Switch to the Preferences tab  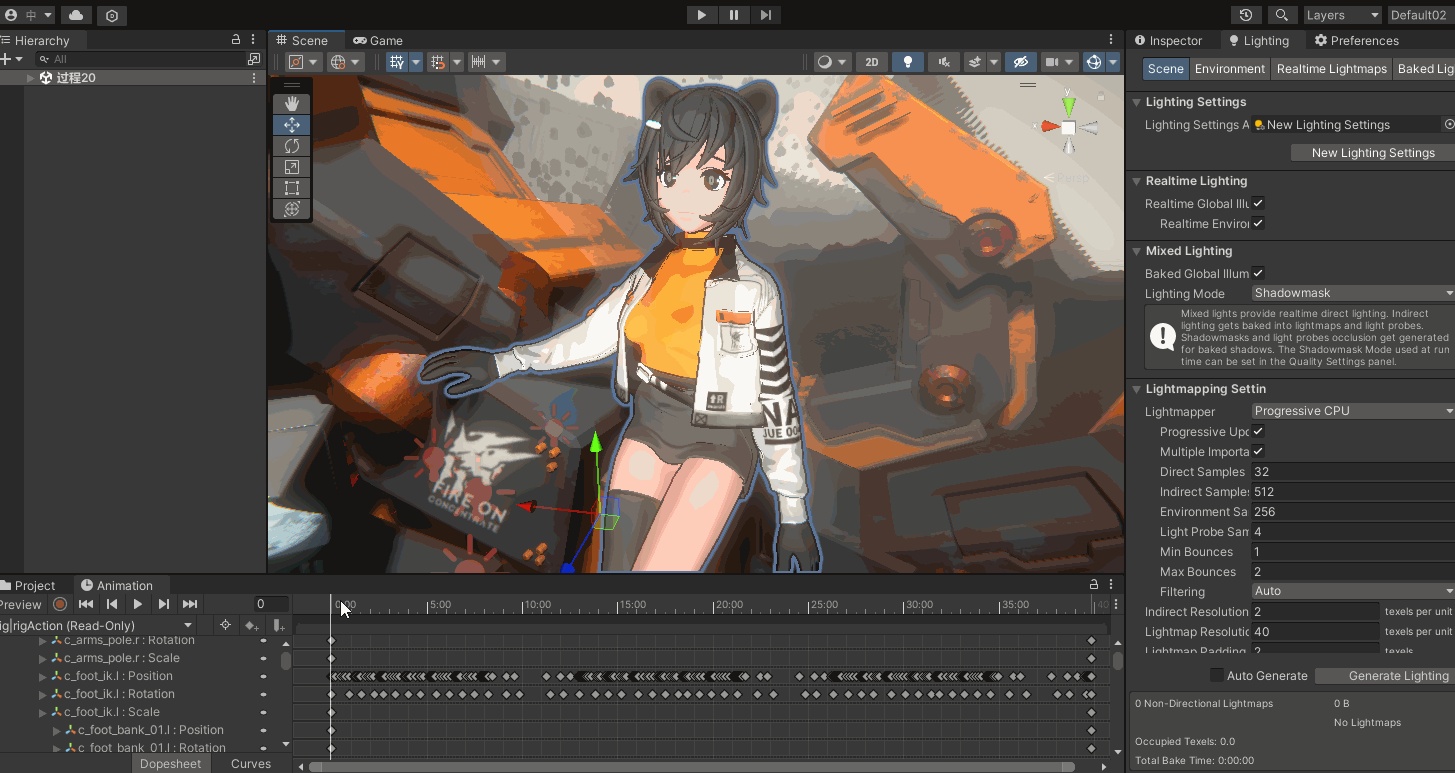point(1357,40)
